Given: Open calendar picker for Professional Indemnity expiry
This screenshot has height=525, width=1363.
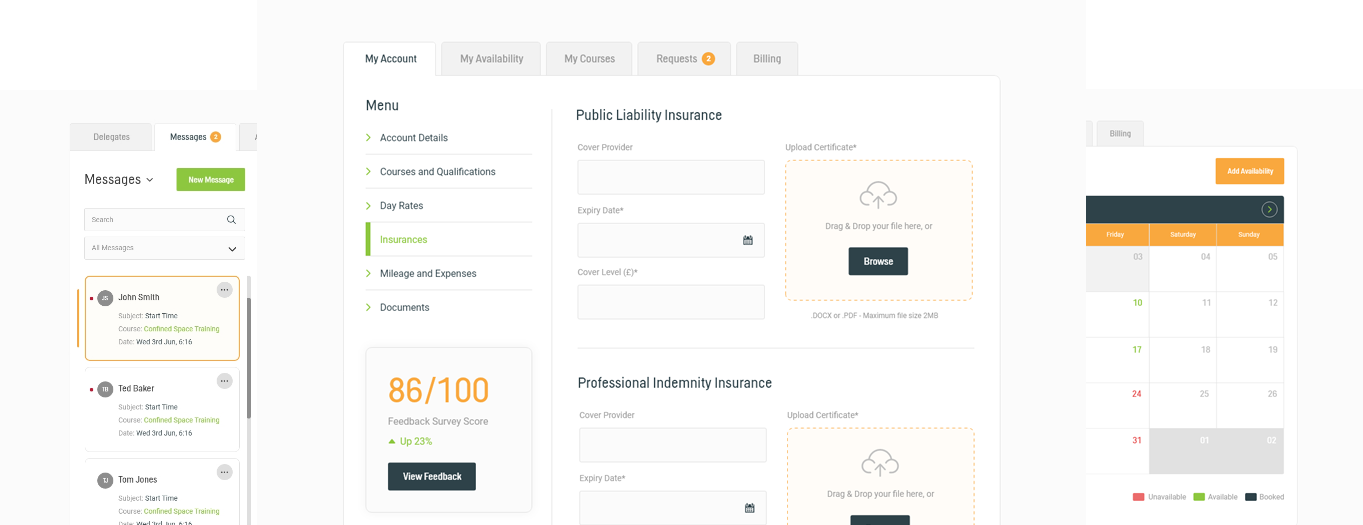Looking at the screenshot, I should (x=750, y=508).
